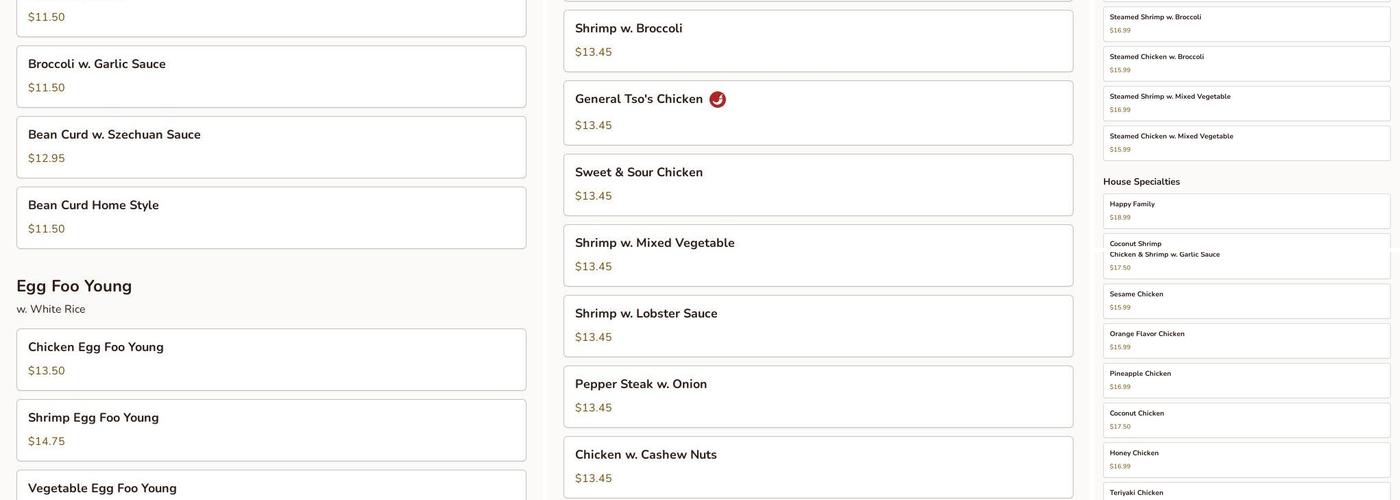The image size is (1400, 500).
Task: Pick the Shrimp w. Broccoli dish
Action: pos(818,41)
